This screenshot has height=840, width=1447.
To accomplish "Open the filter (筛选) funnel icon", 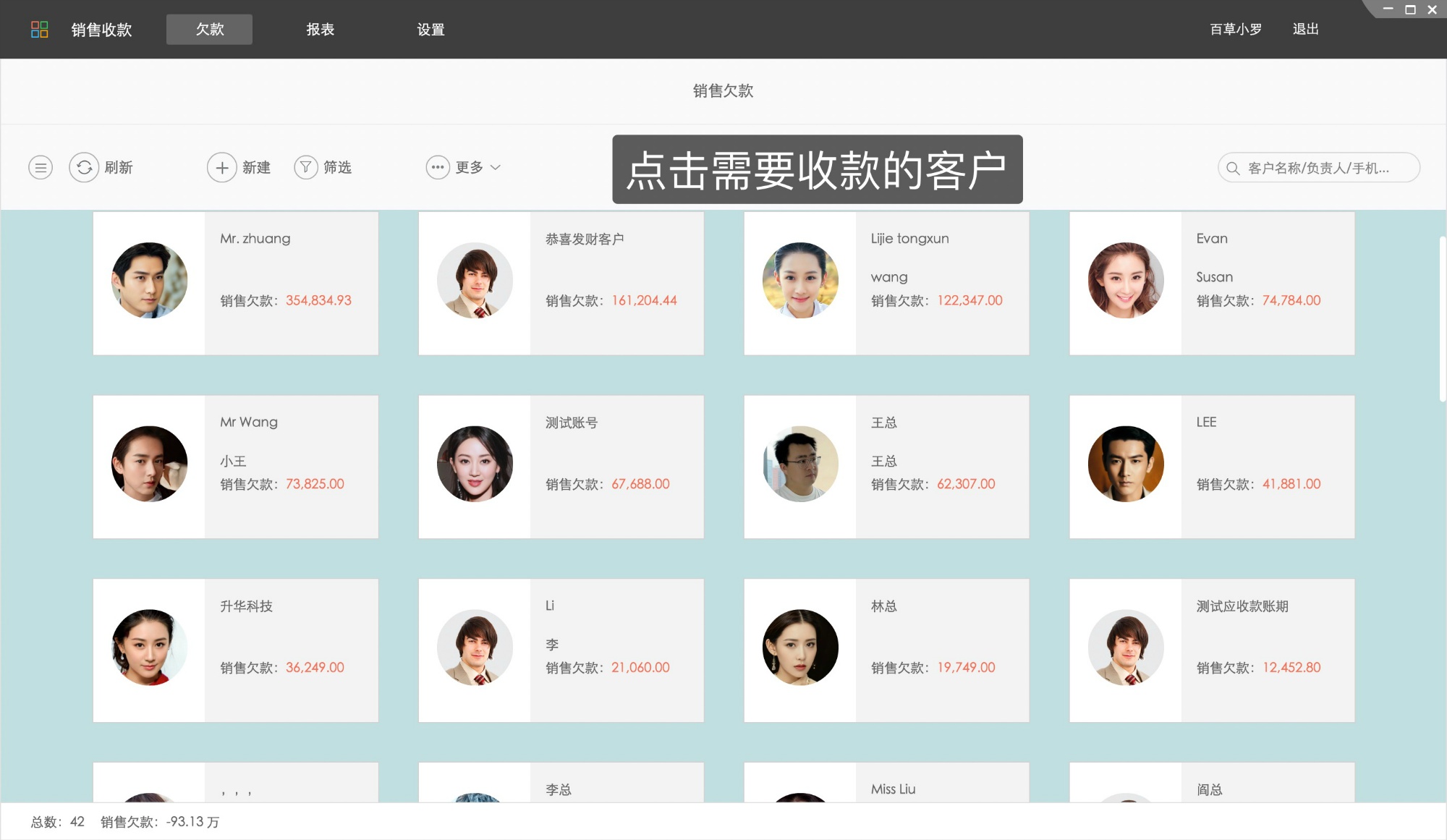I will [x=306, y=167].
